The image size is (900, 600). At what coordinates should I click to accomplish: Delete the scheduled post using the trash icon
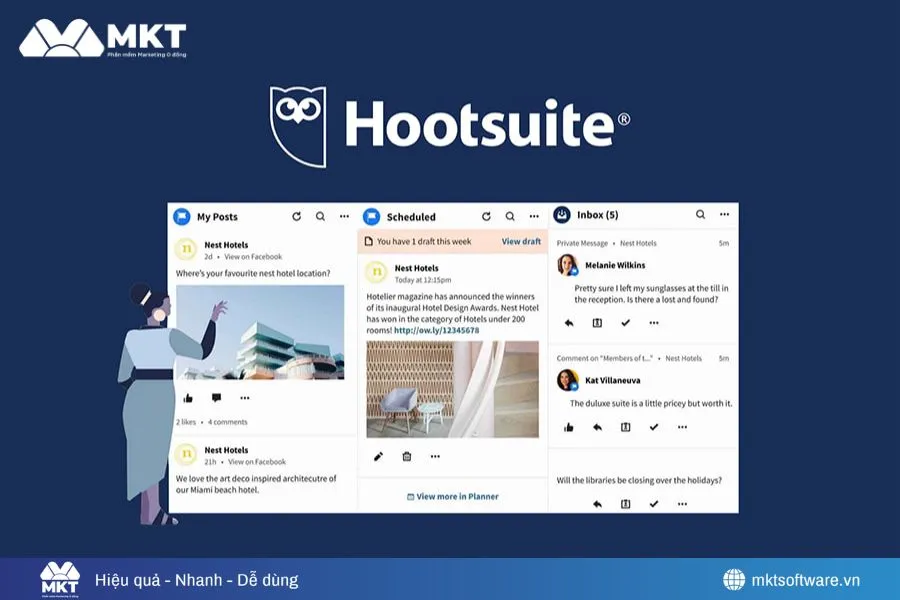click(x=407, y=457)
